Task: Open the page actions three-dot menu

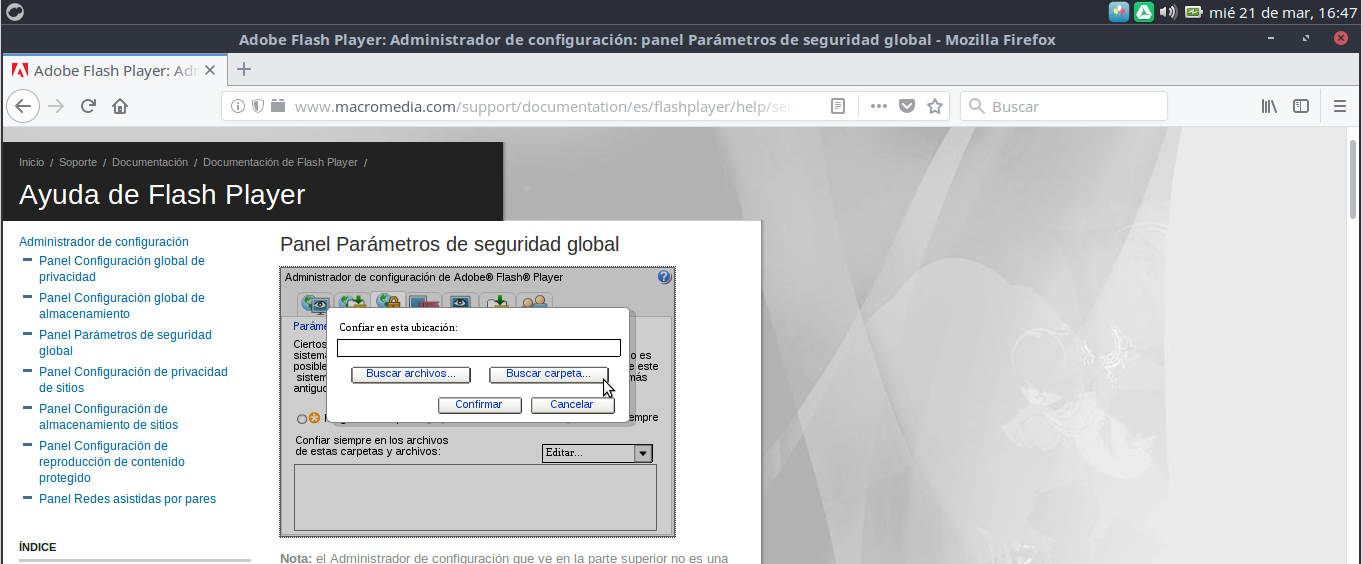Action: coord(879,106)
